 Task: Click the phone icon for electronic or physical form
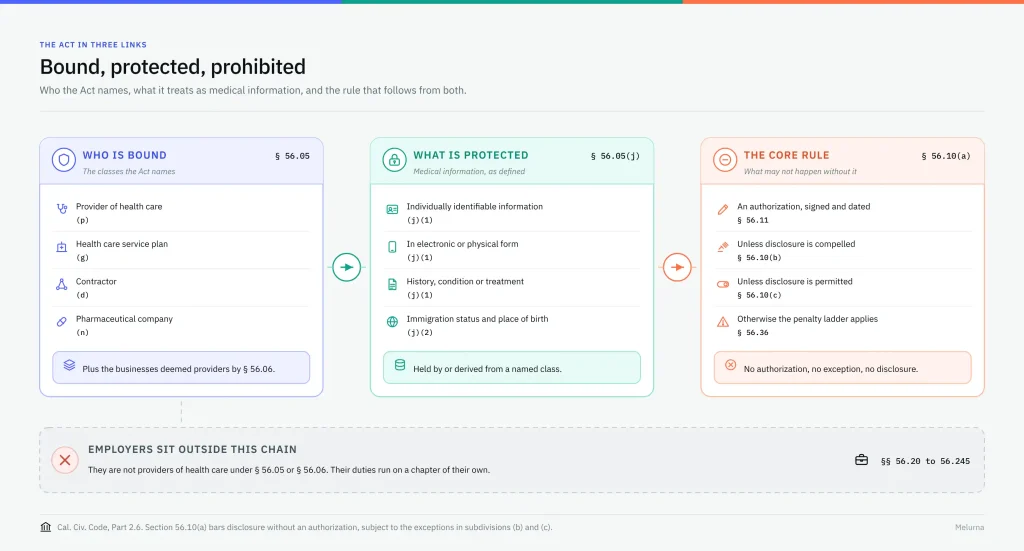pyautogui.click(x=392, y=247)
